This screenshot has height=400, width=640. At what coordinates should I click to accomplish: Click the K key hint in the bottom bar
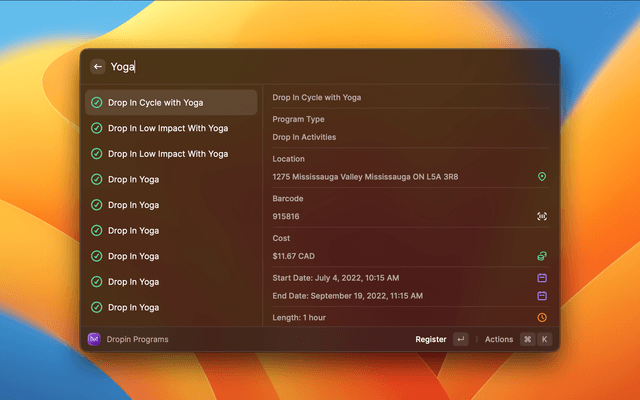coord(545,339)
